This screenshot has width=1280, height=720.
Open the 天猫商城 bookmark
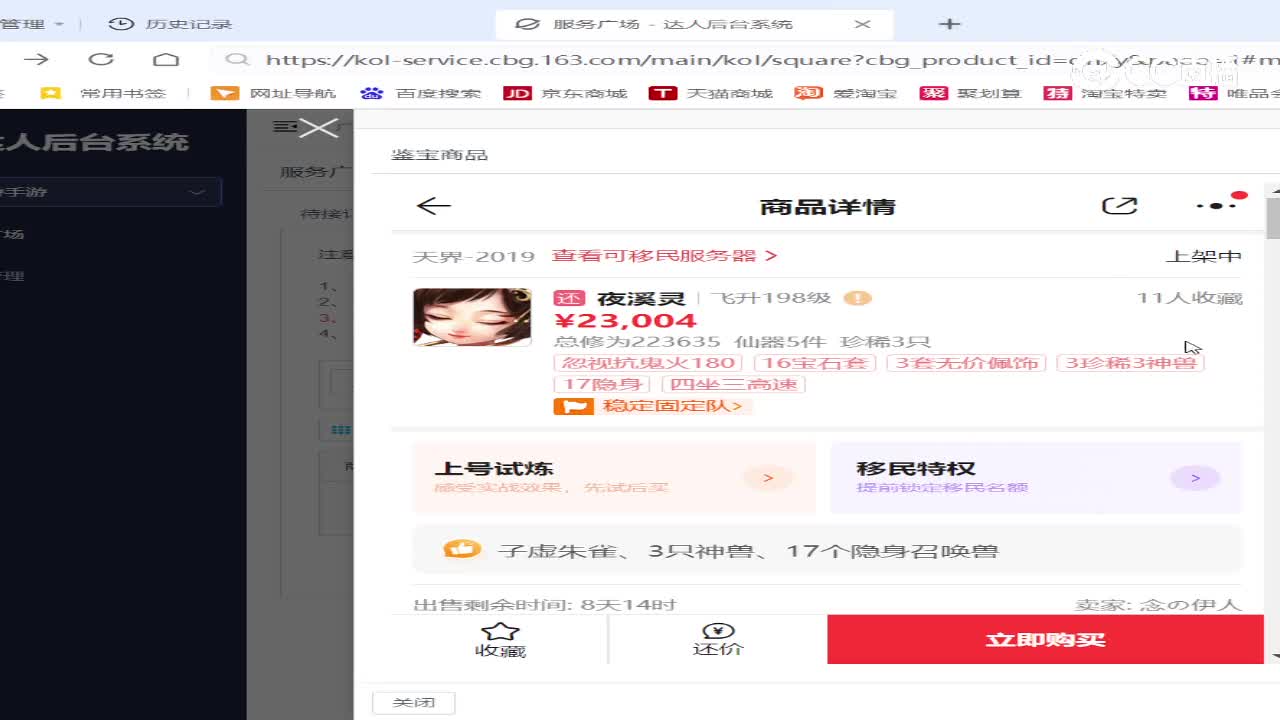(711, 93)
